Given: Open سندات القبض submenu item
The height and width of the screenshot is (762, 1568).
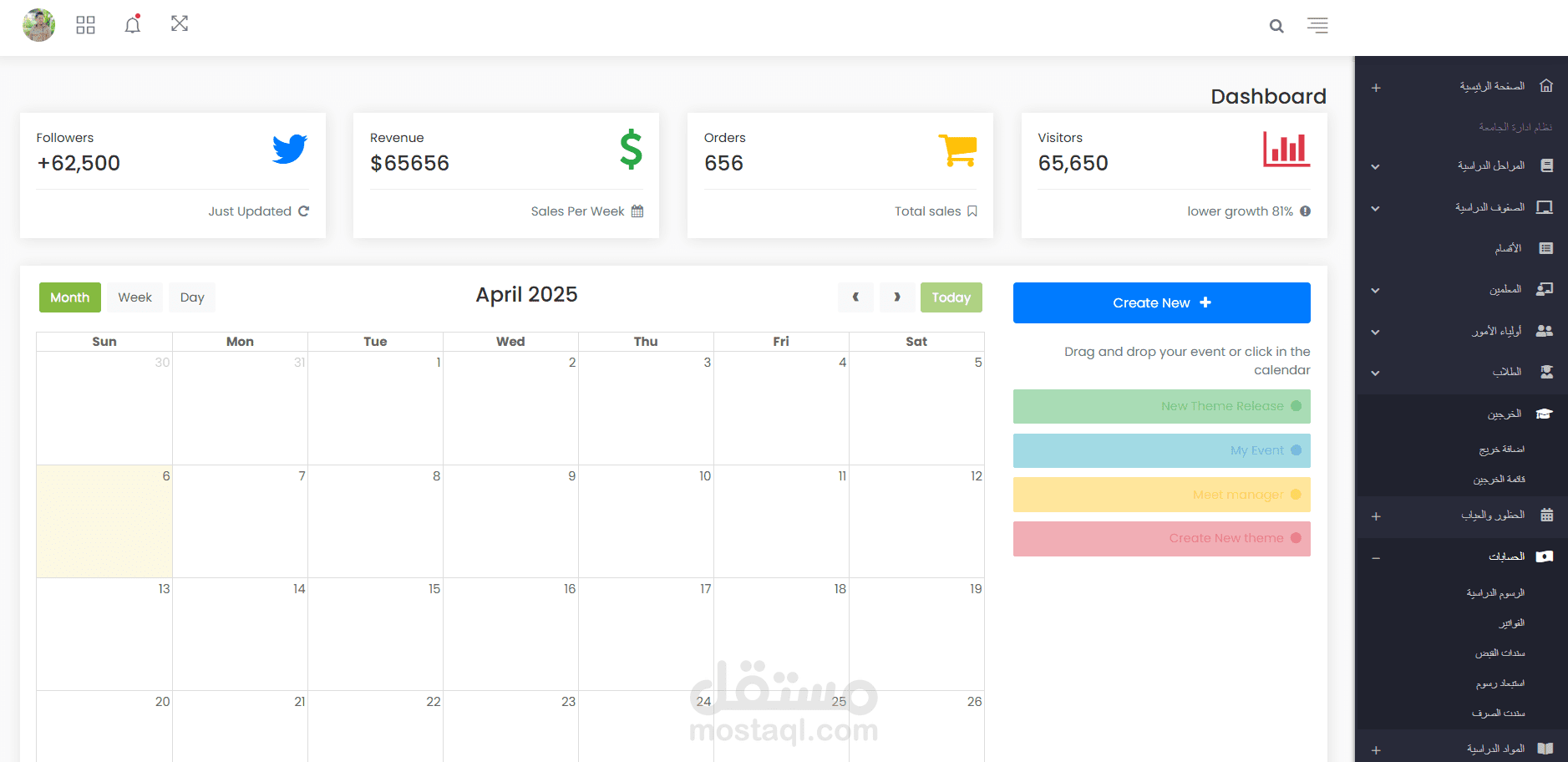Looking at the screenshot, I should coord(1500,653).
